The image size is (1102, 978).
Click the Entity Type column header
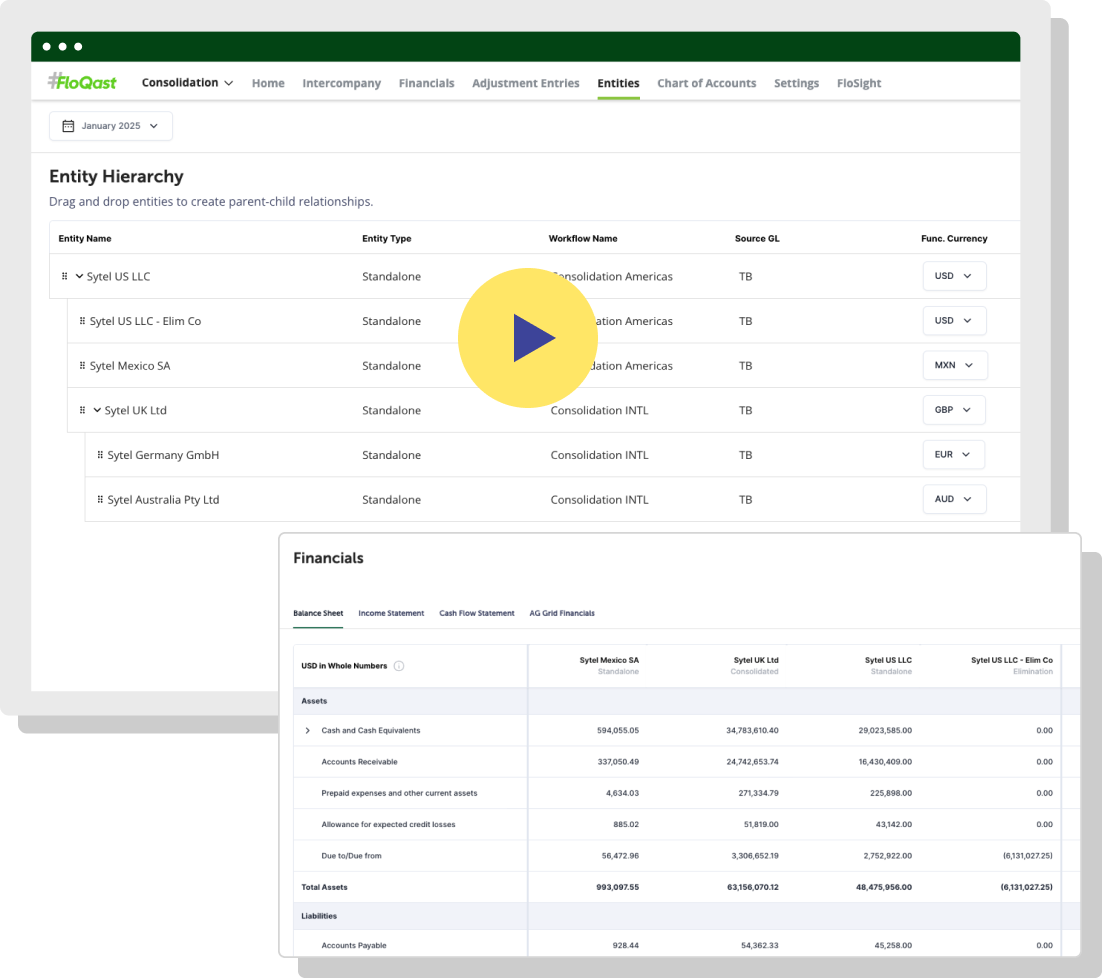tap(387, 238)
